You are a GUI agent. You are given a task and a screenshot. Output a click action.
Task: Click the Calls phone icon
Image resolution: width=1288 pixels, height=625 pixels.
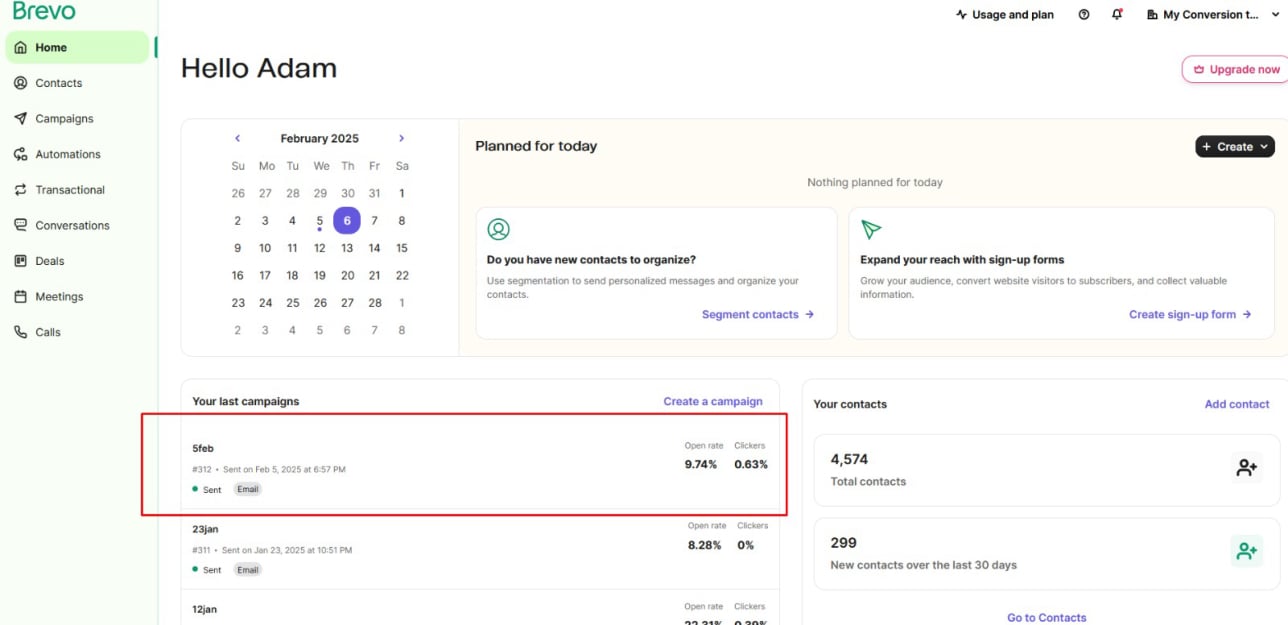[x=20, y=332]
